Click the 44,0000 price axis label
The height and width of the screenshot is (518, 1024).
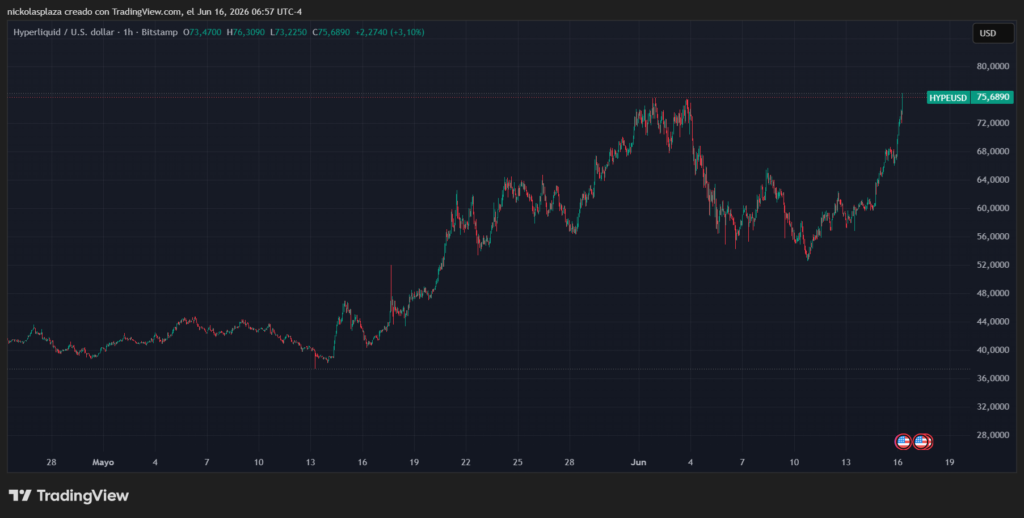click(993, 321)
